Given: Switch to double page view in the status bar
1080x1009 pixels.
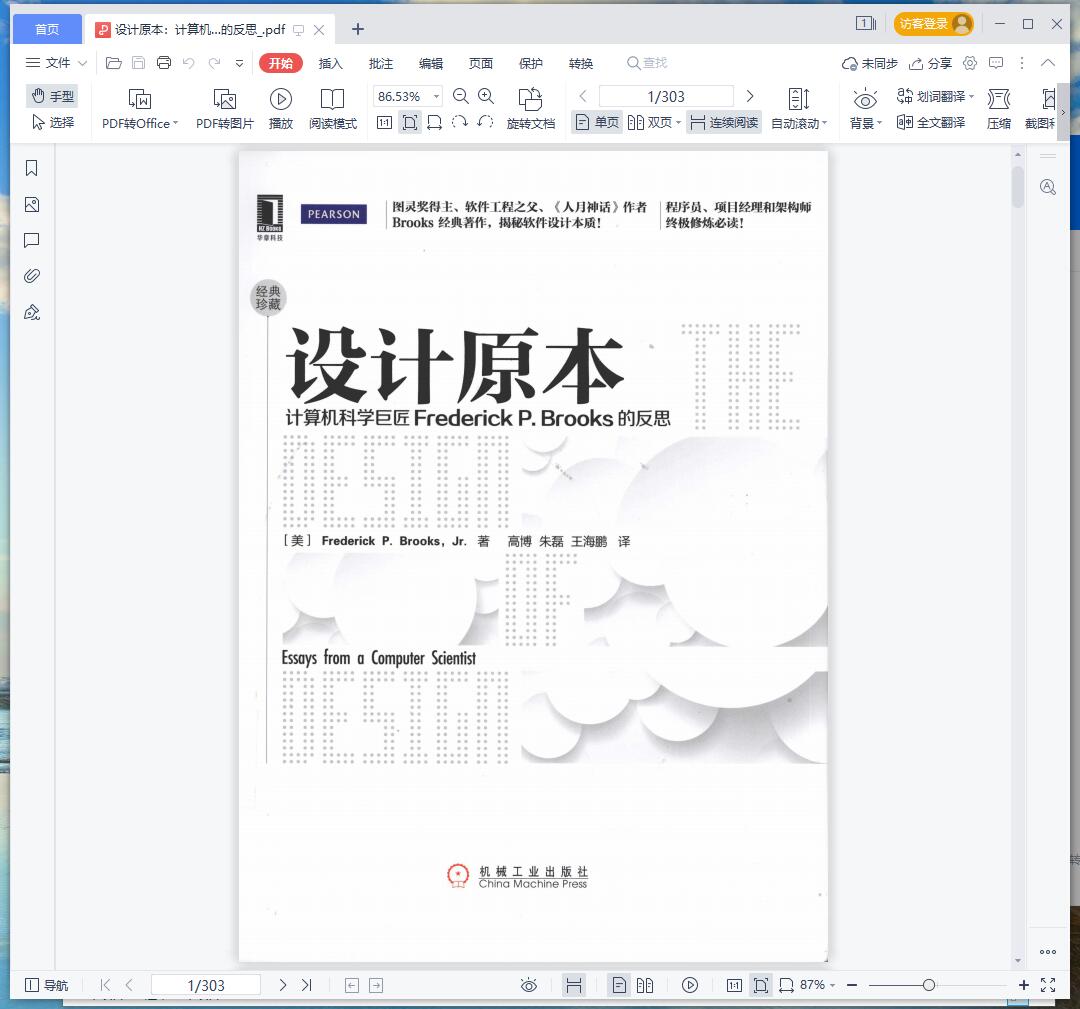Looking at the screenshot, I should [645, 985].
